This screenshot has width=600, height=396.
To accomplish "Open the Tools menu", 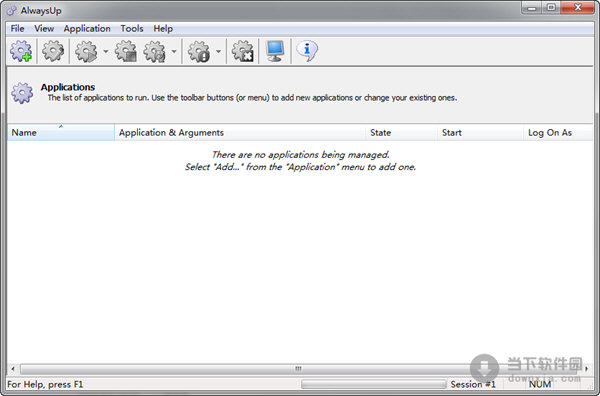I will 132,29.
